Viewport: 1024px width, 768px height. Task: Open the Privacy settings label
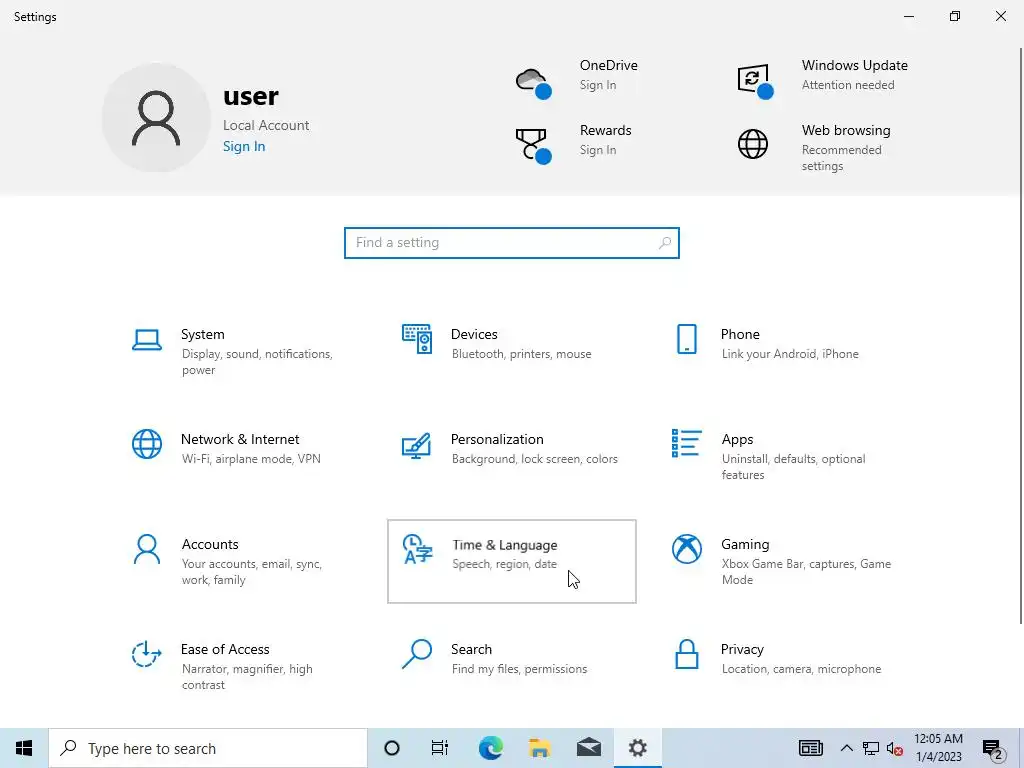click(x=742, y=650)
